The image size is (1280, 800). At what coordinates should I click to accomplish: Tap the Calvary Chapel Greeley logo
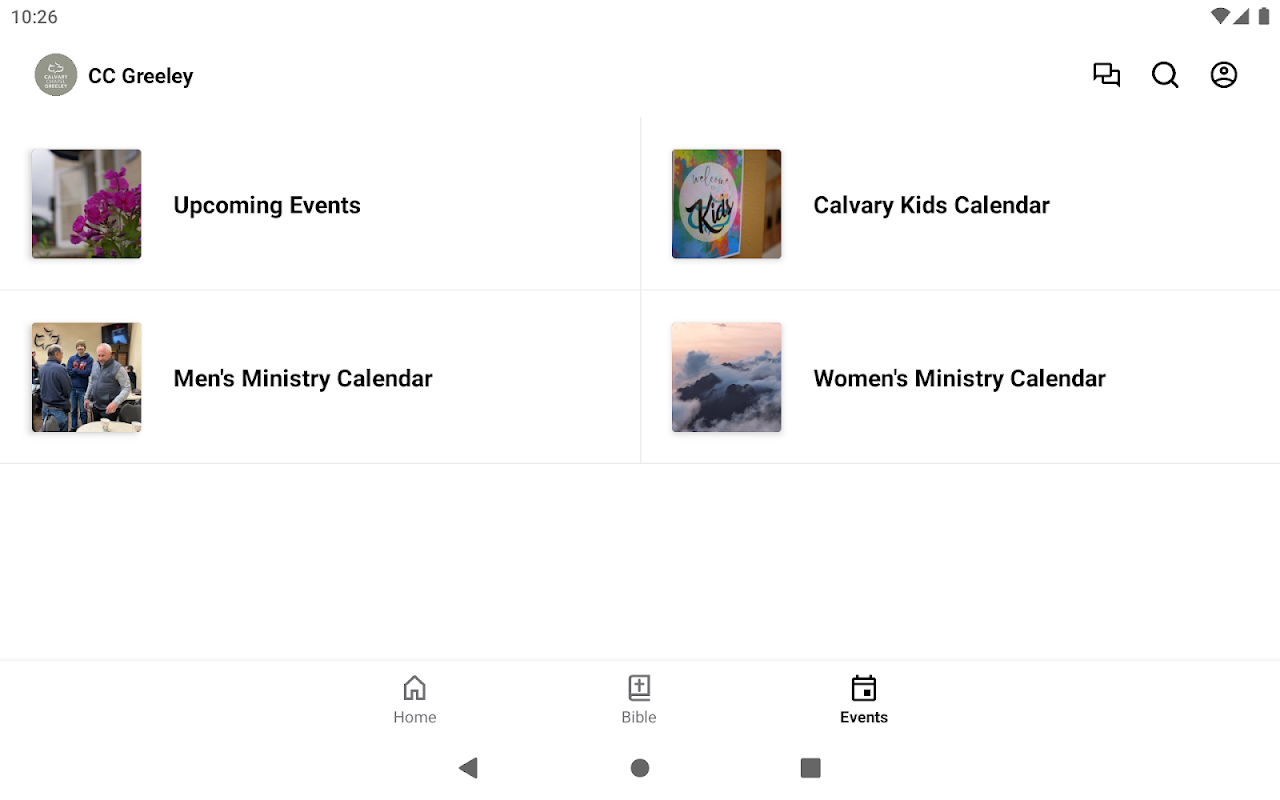click(56, 75)
